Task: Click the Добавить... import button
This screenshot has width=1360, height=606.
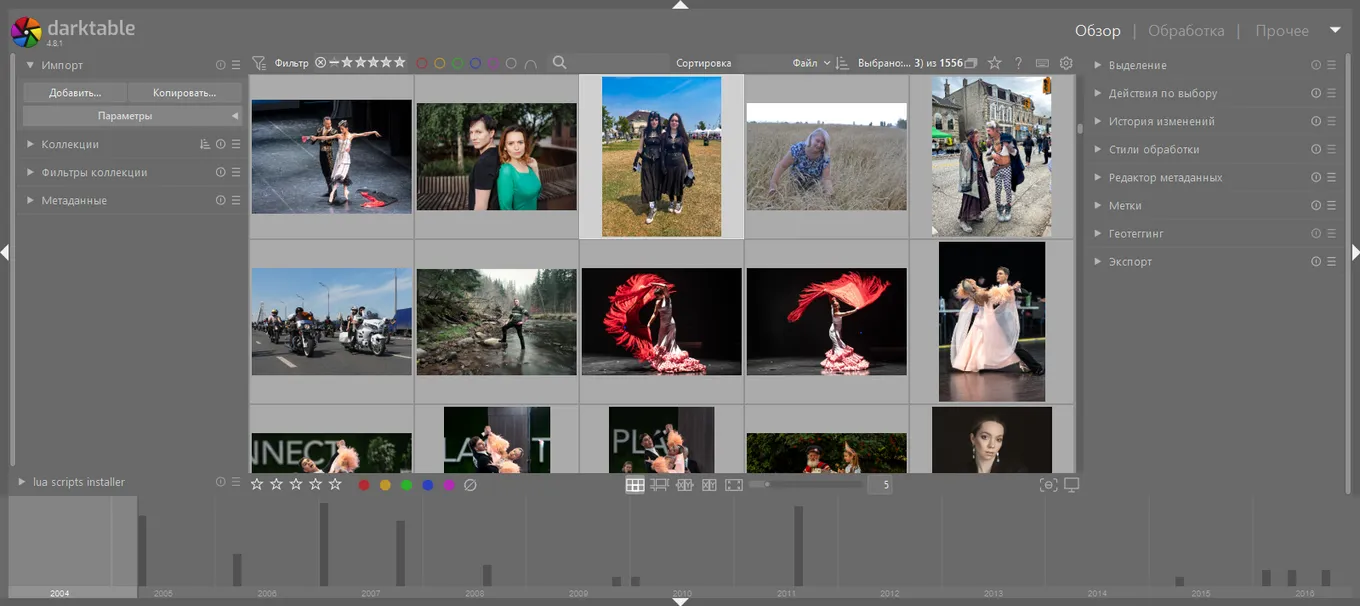Action: tap(75, 92)
